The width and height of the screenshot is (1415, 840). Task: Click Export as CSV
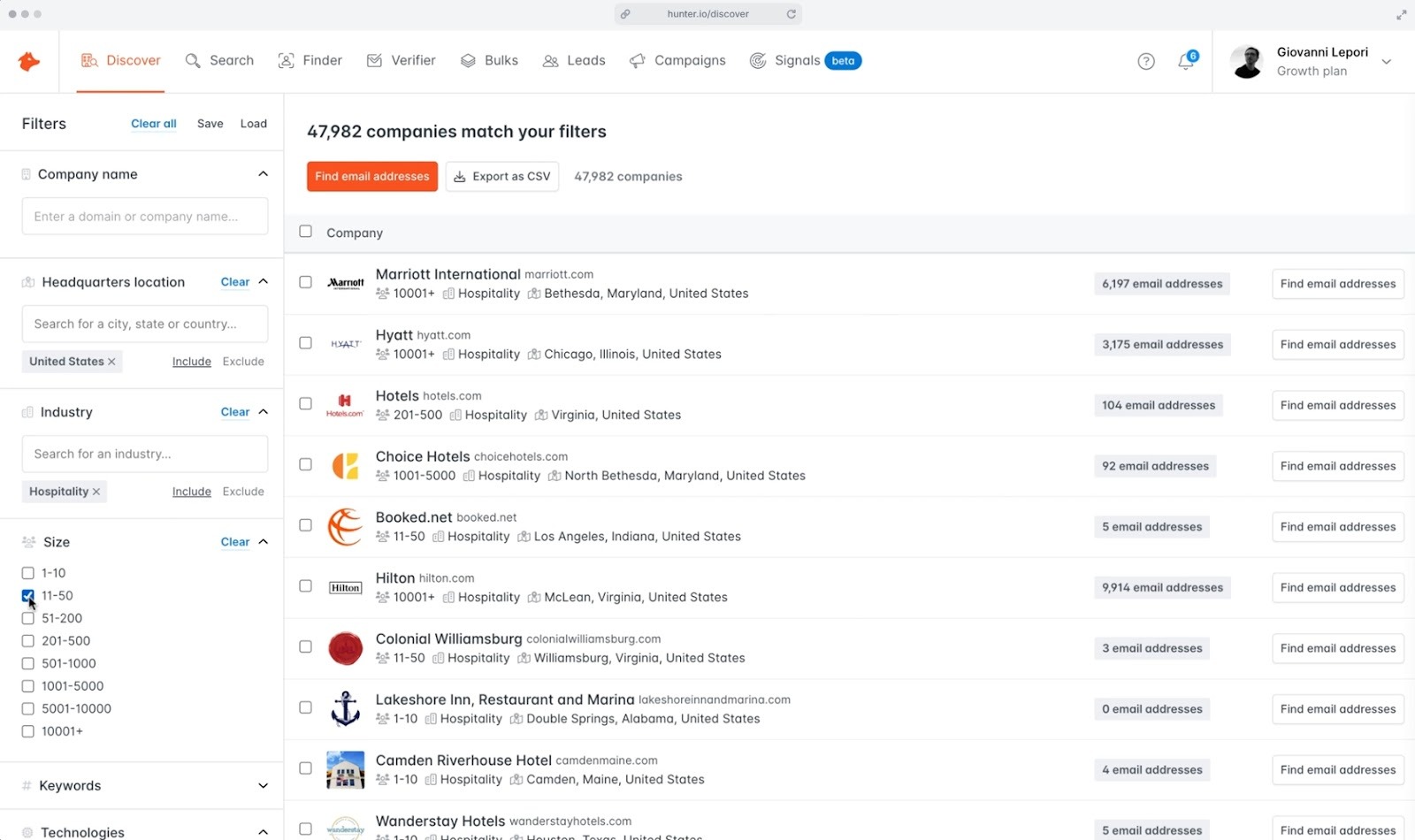pos(502,177)
